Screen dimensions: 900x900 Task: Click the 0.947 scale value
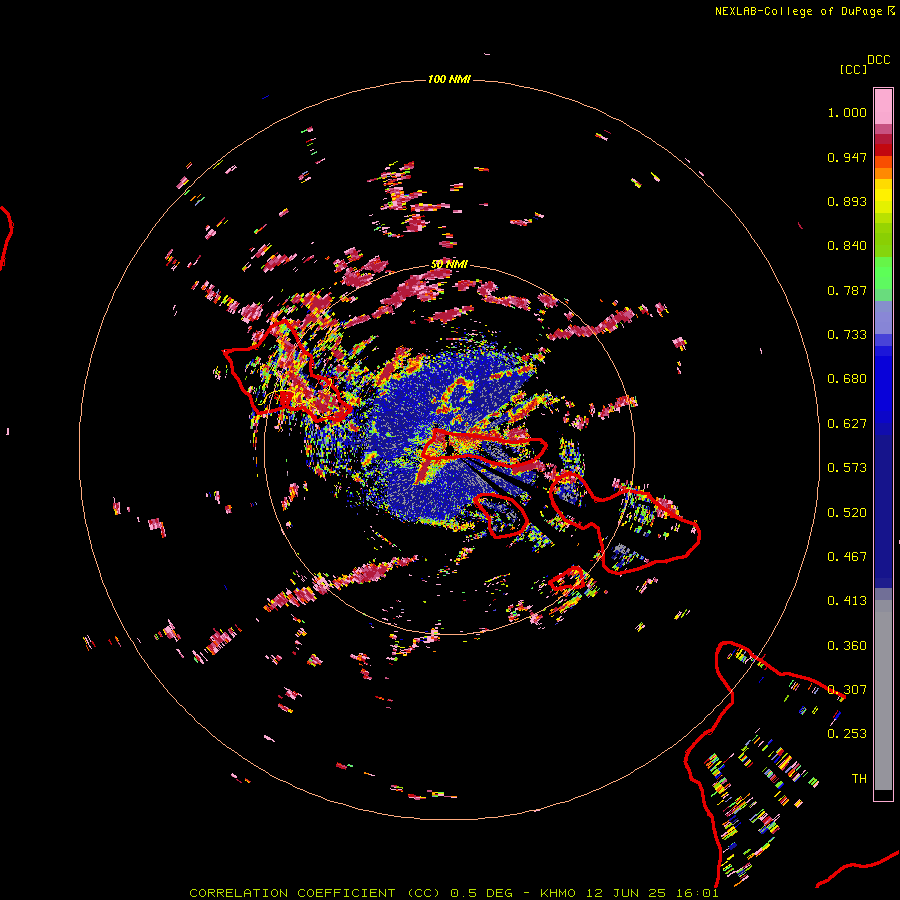(847, 157)
